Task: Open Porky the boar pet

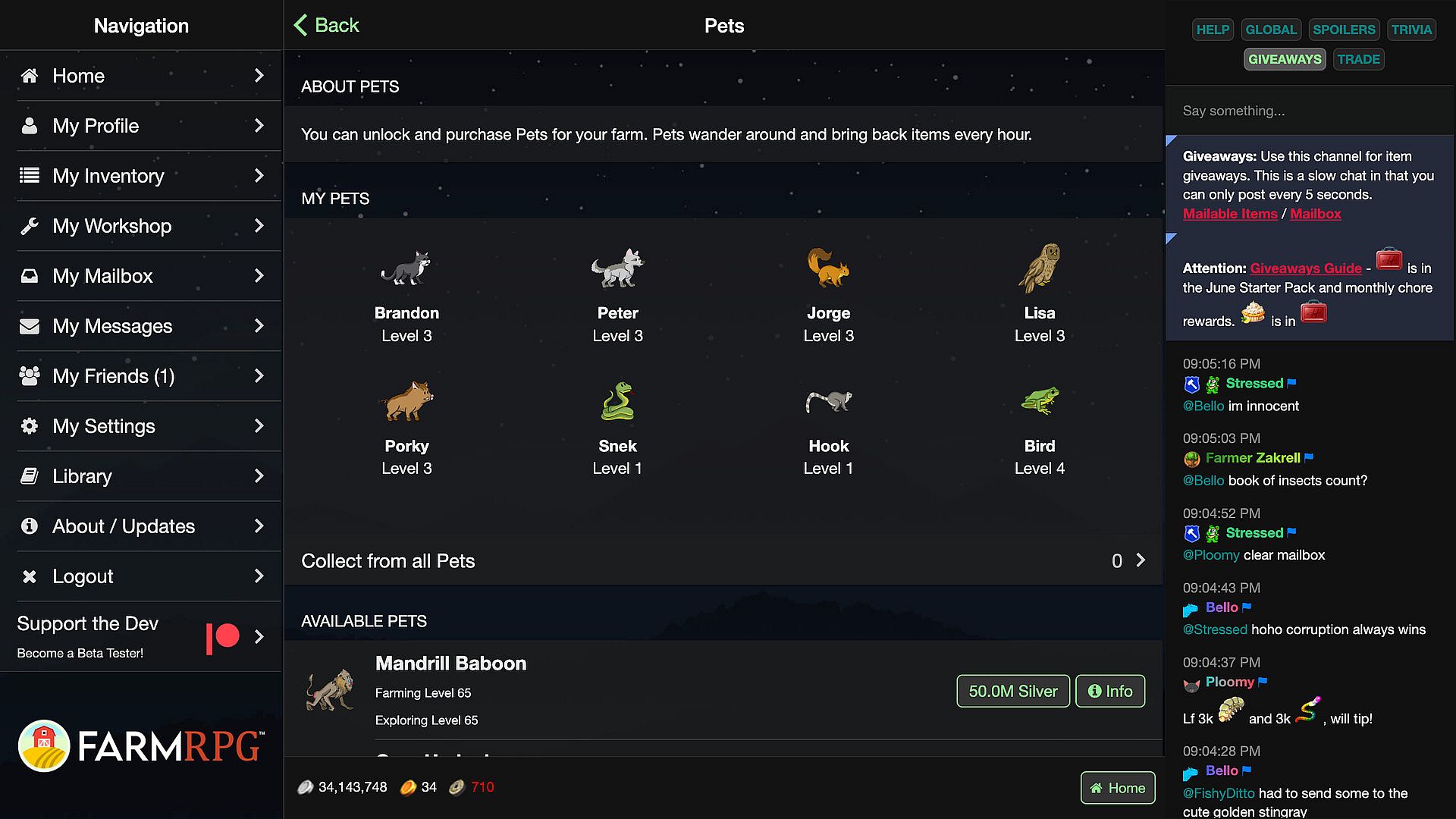Action: [406, 401]
